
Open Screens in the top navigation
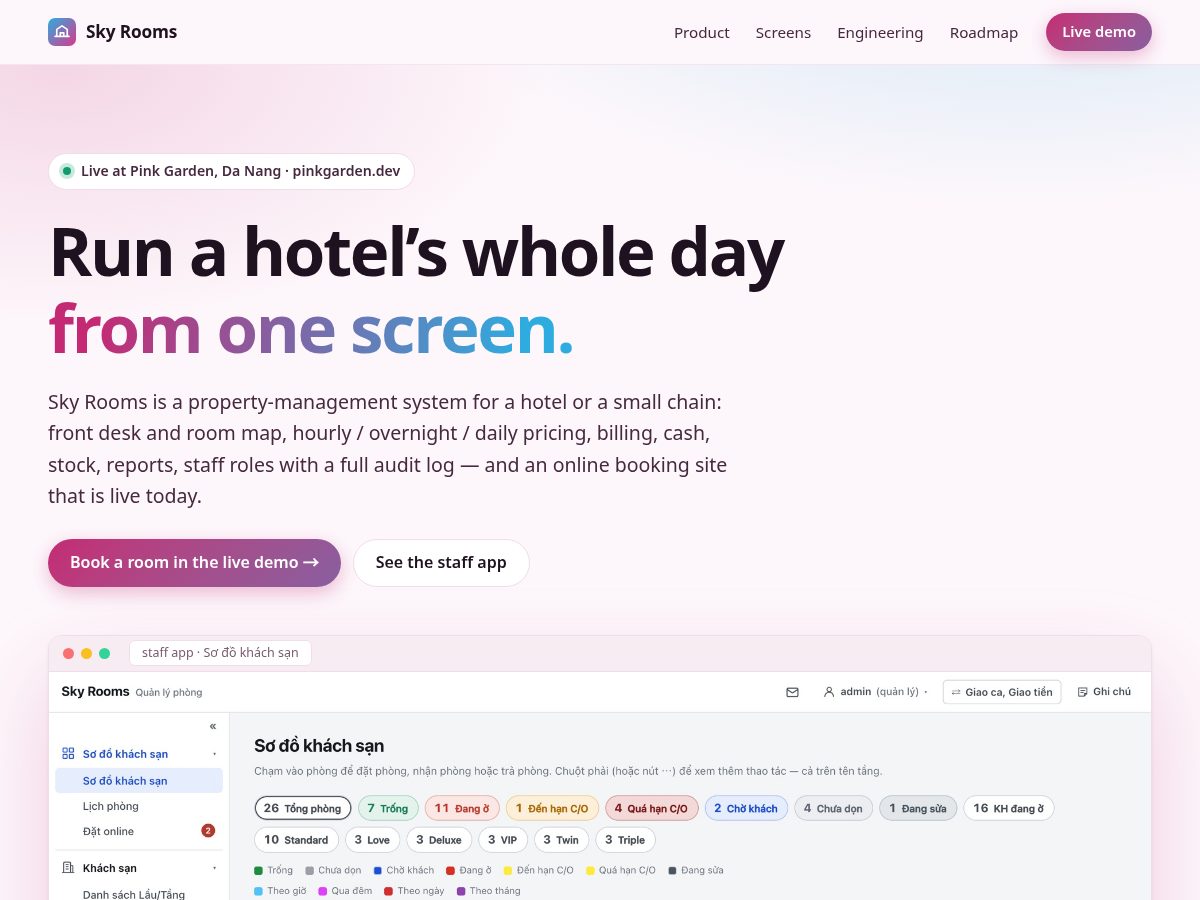(x=783, y=32)
